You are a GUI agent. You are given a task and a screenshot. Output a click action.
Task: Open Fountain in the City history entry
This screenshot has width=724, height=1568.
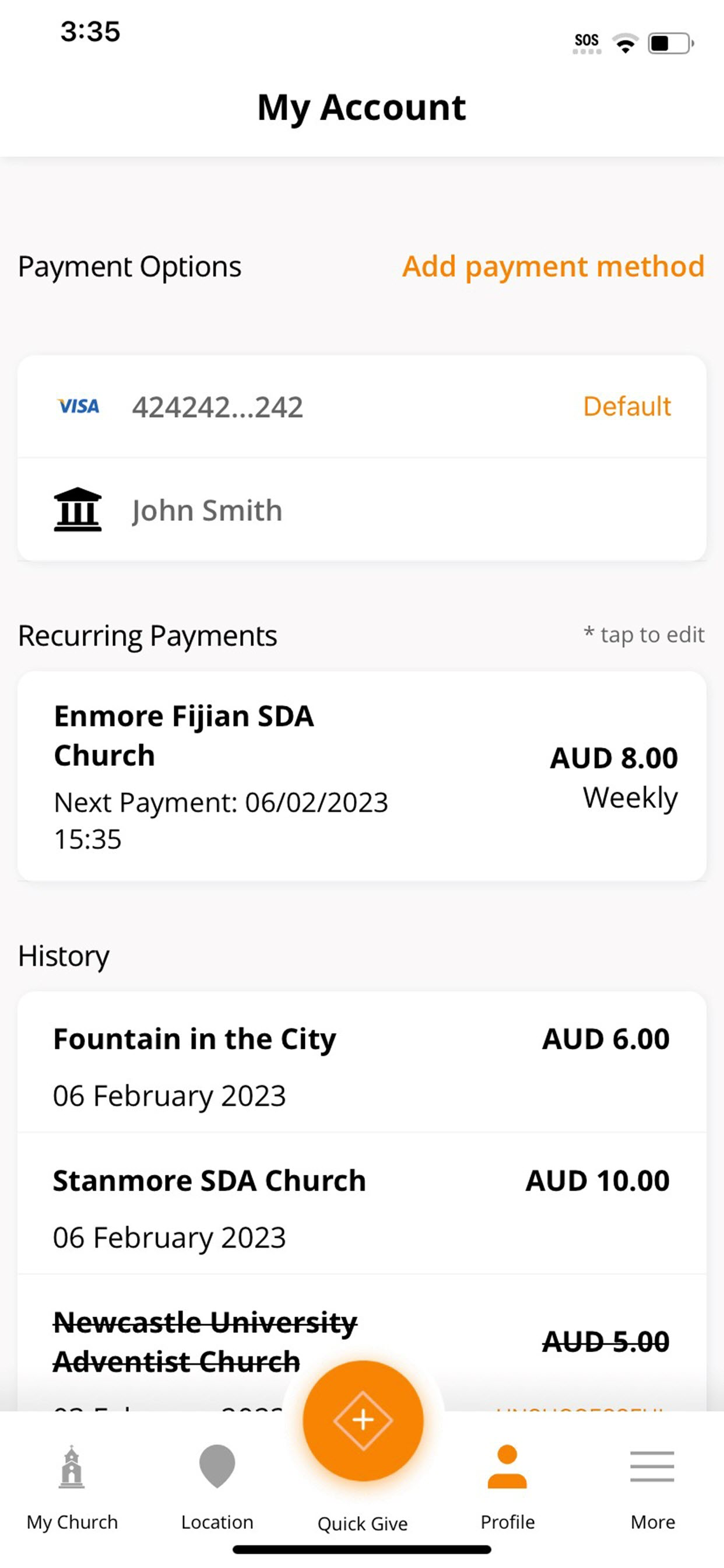[361, 1062]
